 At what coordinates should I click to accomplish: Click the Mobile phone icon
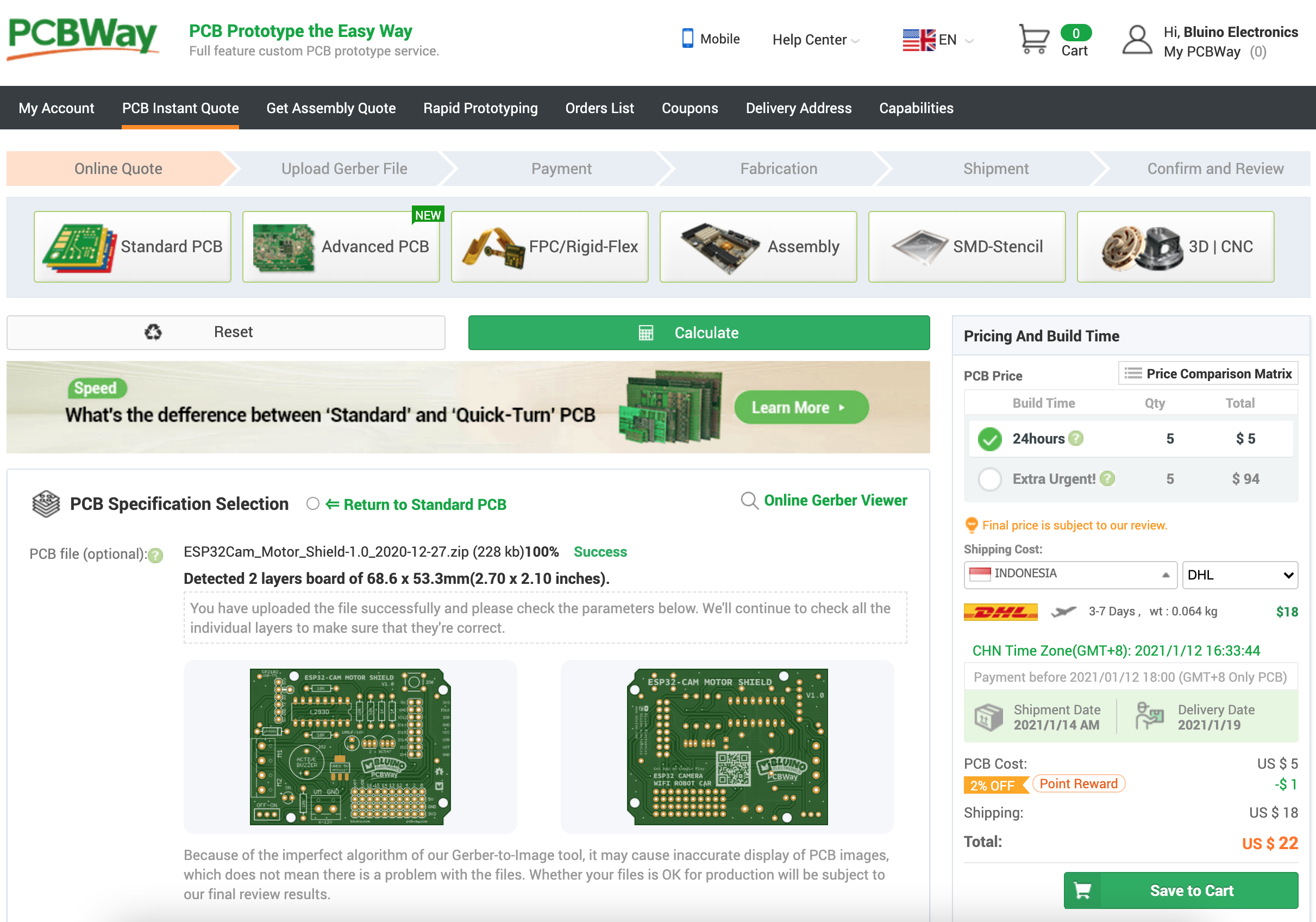click(x=687, y=39)
